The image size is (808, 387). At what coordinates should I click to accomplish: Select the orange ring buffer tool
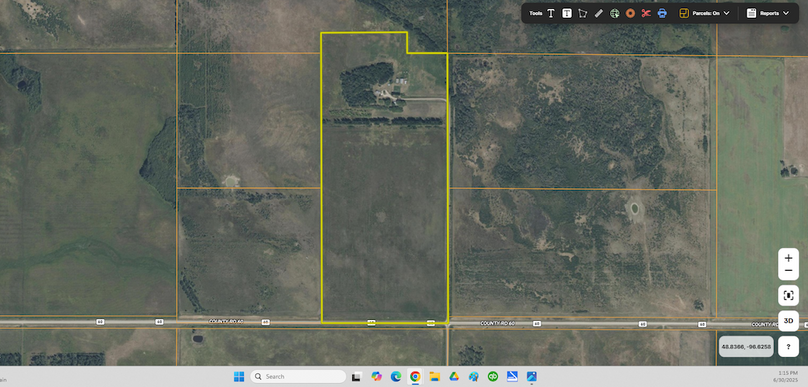click(630, 13)
